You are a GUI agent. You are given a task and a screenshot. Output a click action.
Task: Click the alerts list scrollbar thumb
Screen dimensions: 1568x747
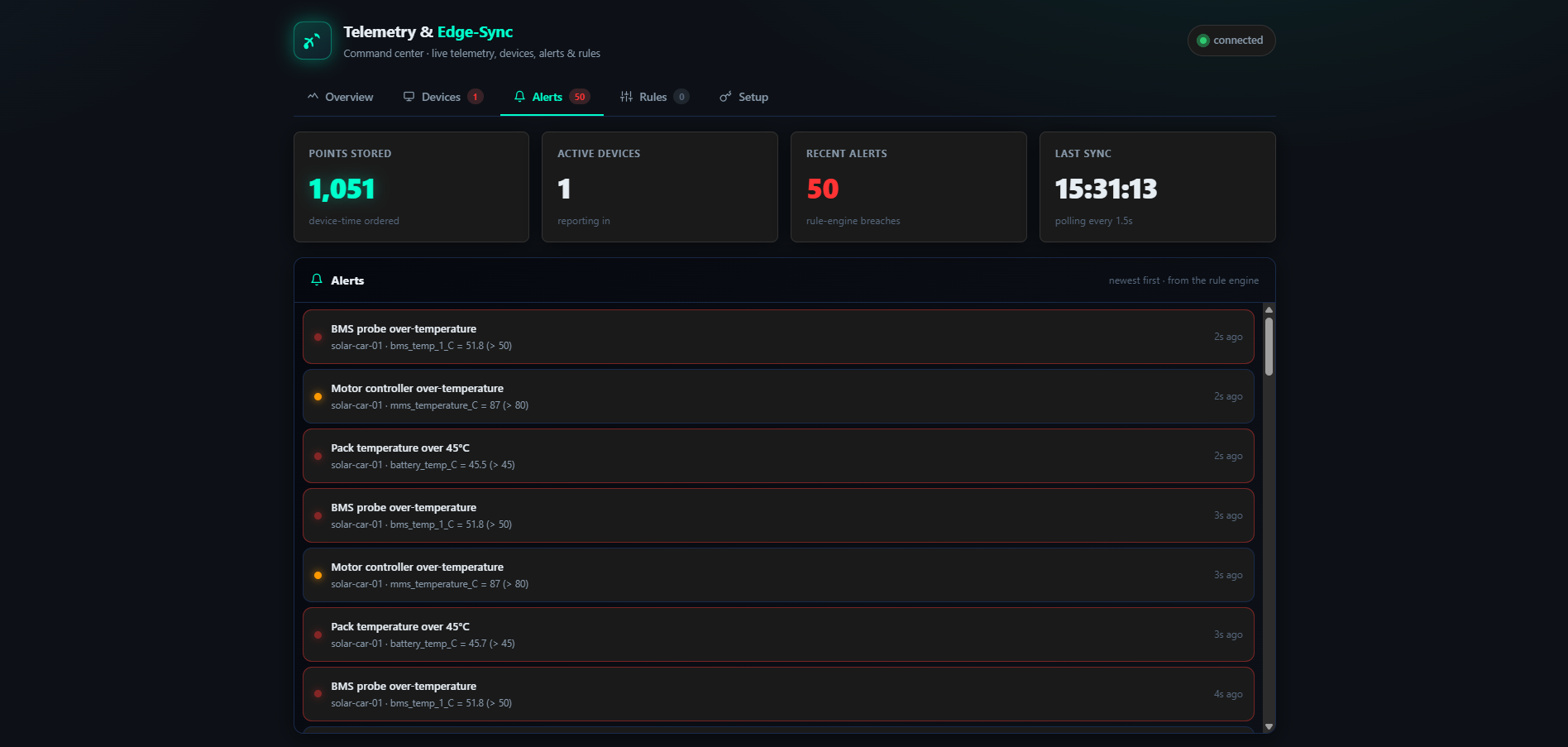point(1269,347)
